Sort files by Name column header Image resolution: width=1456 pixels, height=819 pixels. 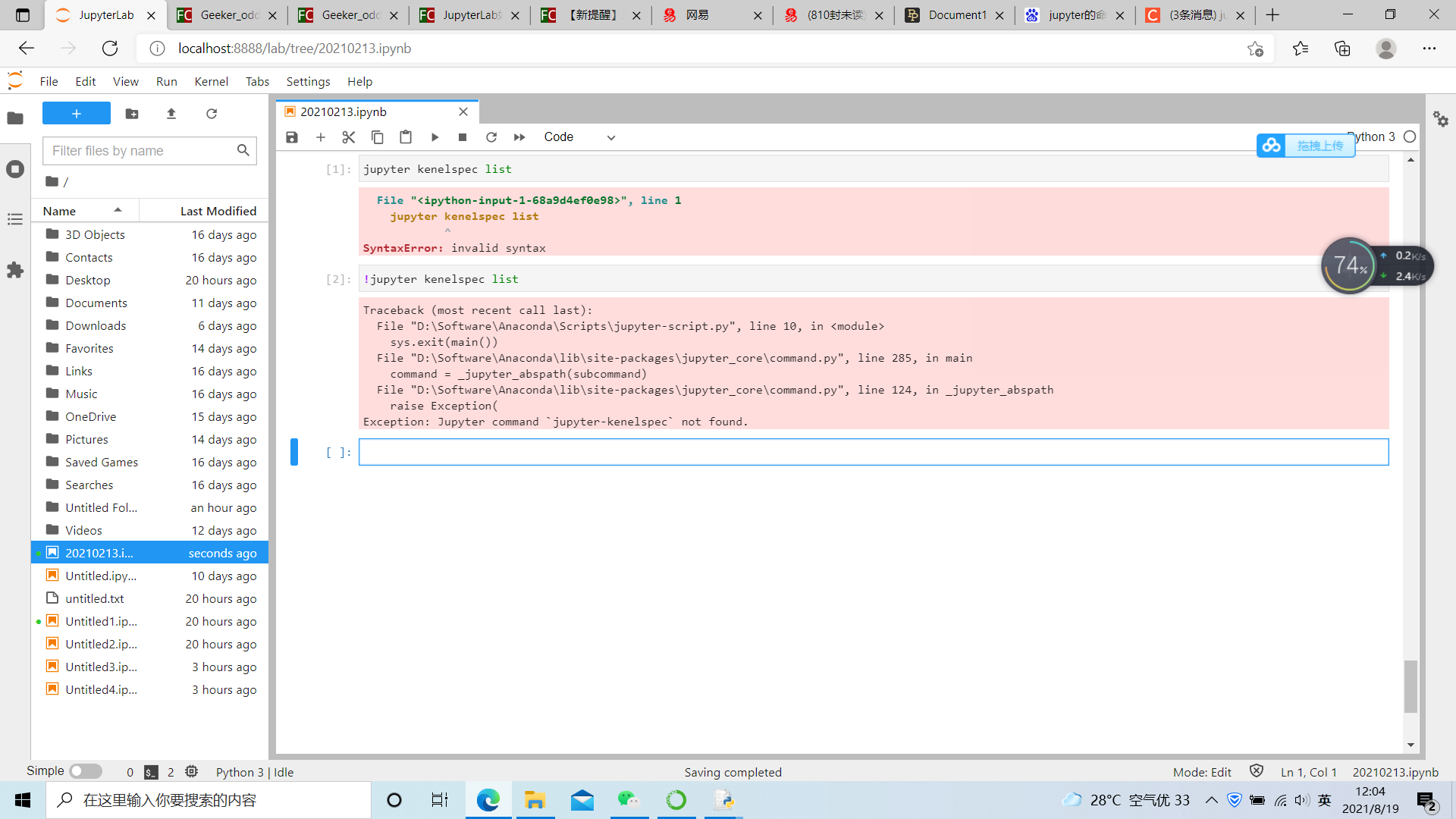coord(85,211)
